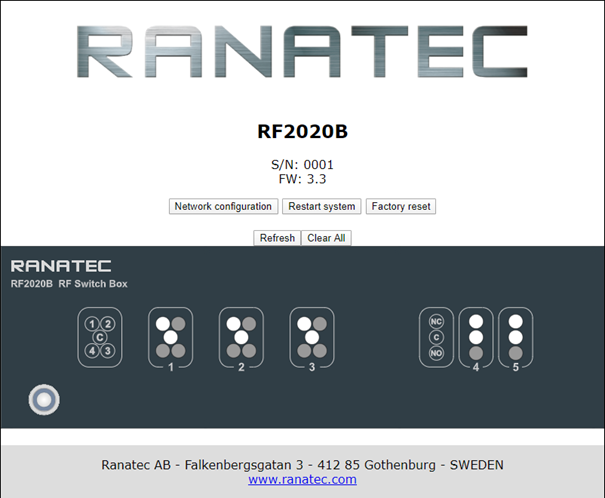Click legend circle C between NC and NO
The width and height of the screenshot is (605, 498).
[436, 337]
